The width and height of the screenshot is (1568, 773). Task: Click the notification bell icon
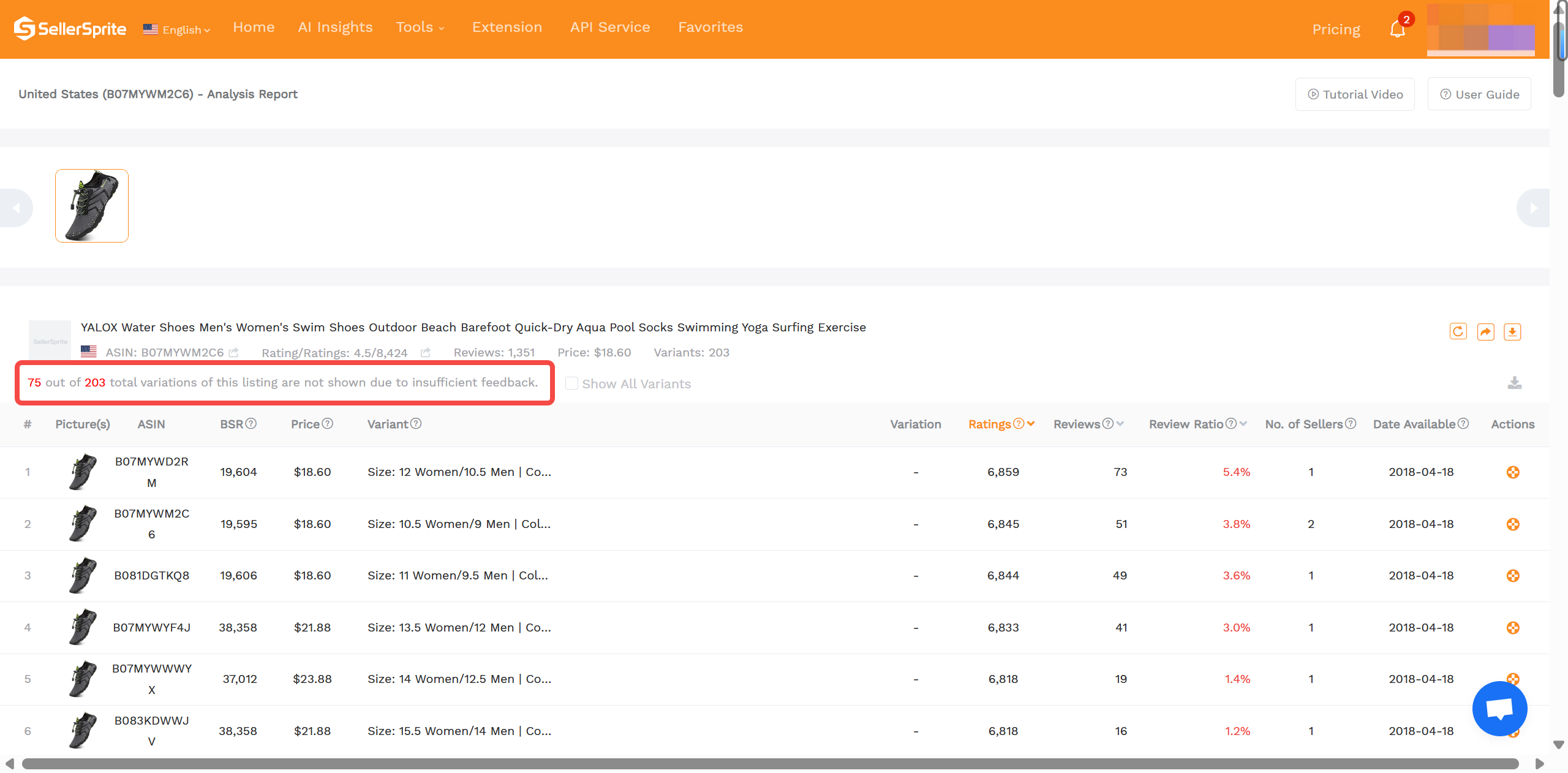click(x=1397, y=29)
